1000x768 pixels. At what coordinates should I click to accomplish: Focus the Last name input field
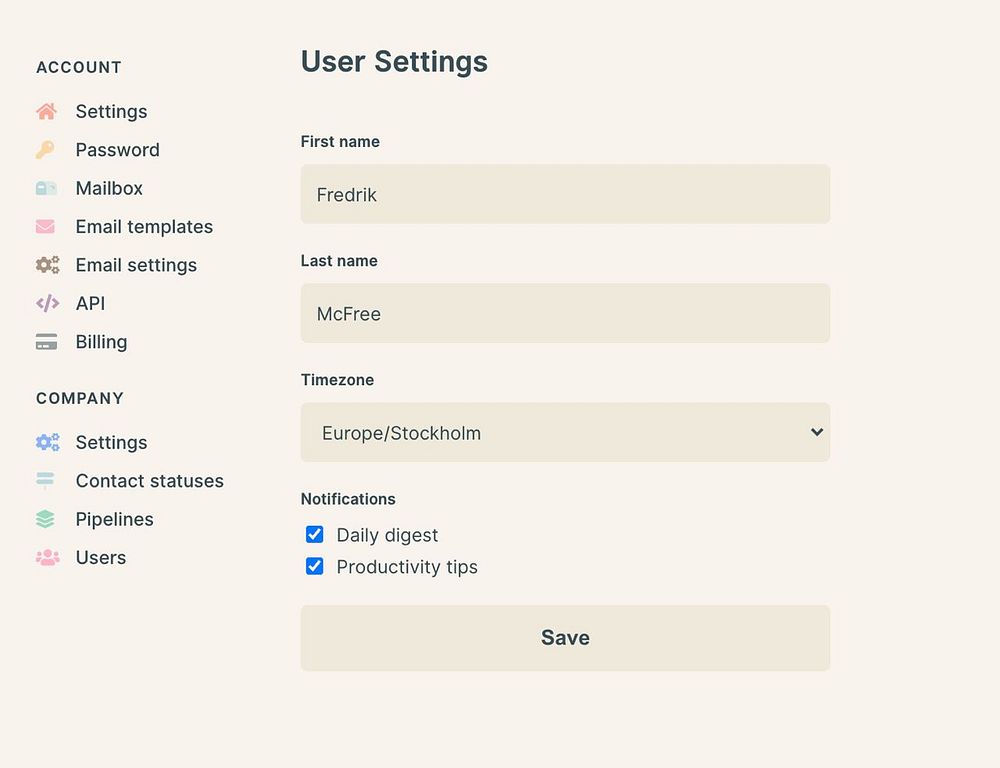click(x=565, y=313)
